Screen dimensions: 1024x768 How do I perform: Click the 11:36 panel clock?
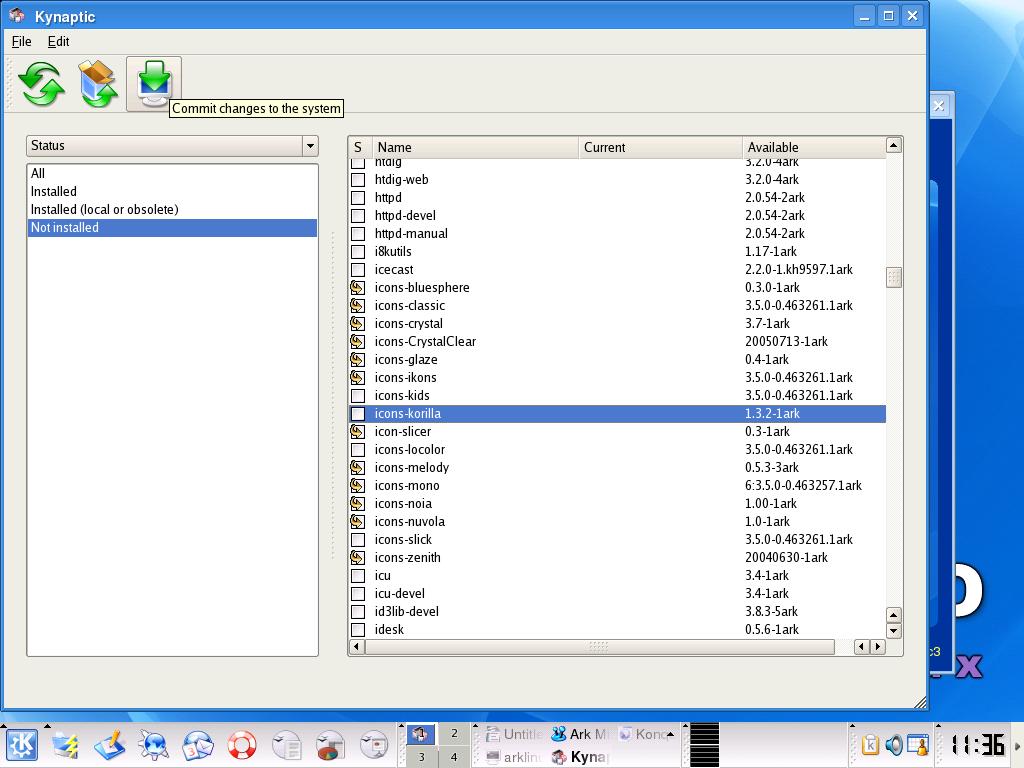[977, 745]
